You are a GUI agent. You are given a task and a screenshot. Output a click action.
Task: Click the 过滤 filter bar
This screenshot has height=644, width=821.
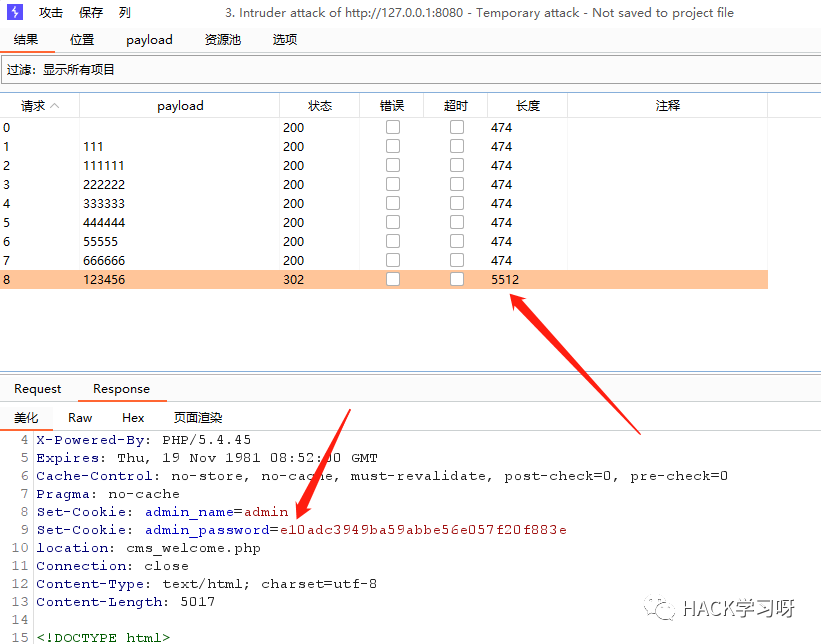pos(411,70)
